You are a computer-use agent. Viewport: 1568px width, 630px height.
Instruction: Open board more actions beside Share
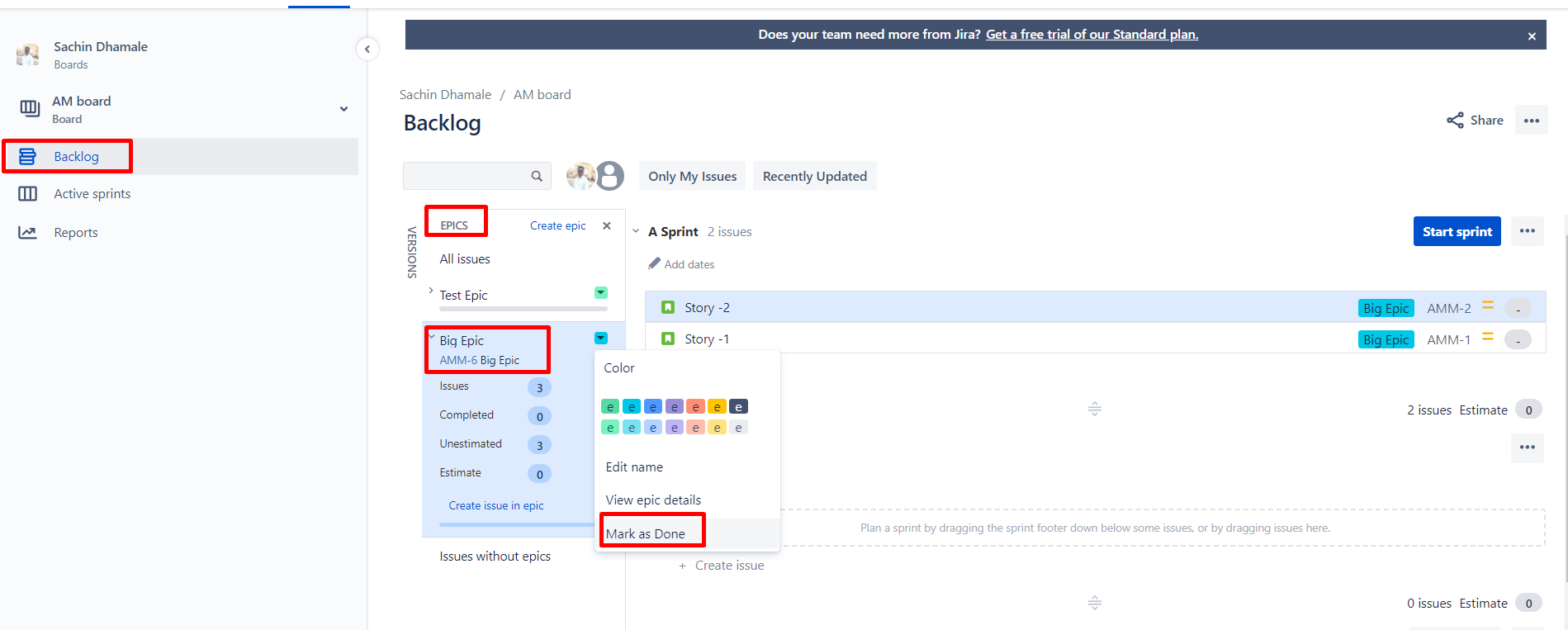point(1532,121)
